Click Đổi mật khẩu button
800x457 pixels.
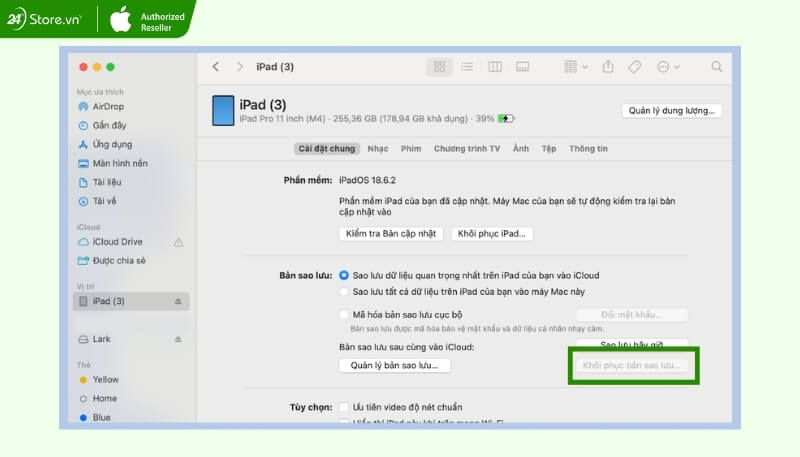632,315
